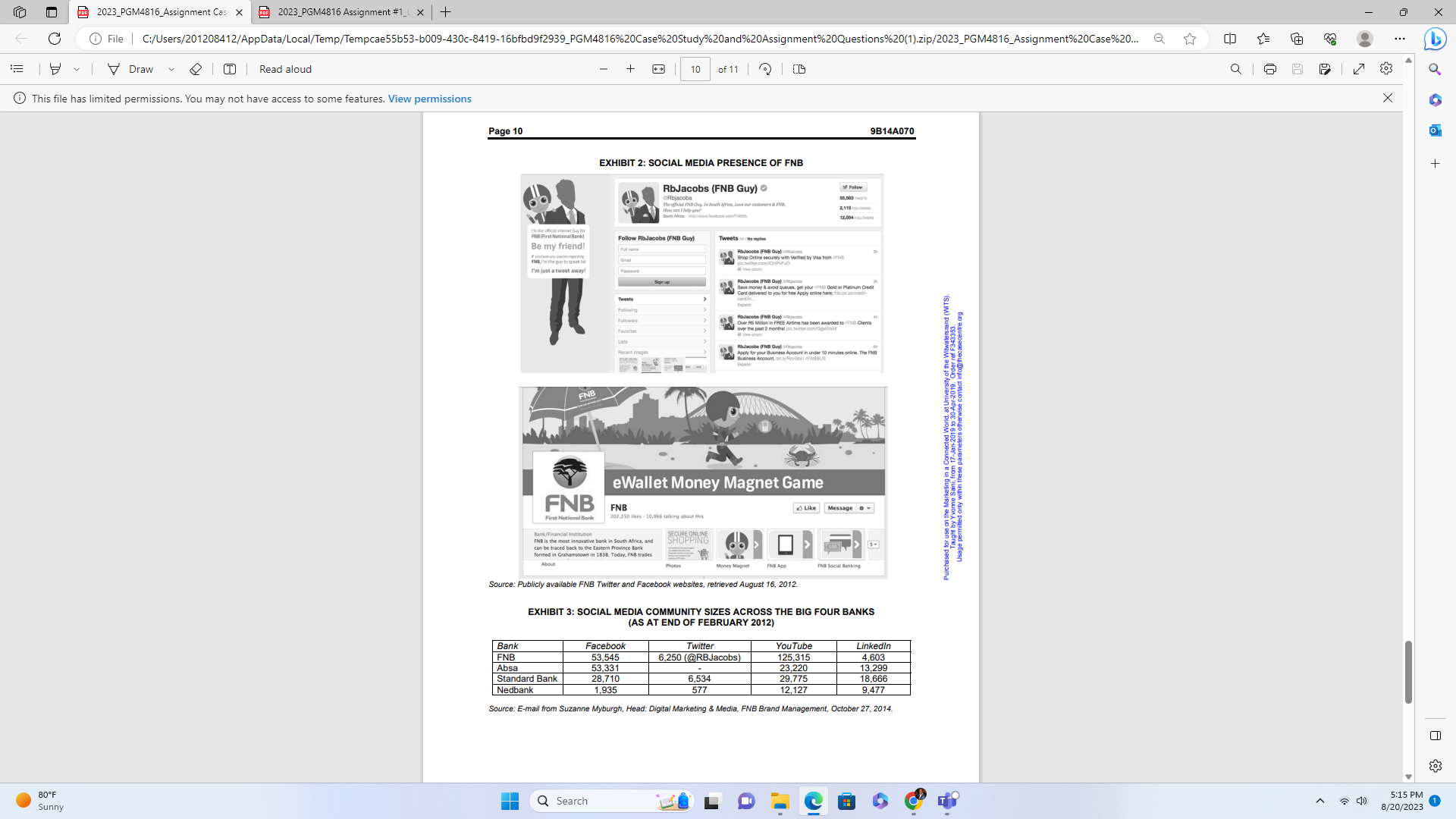Add this page to favorites
Viewport: 1456px width, 819px height.
tap(1189, 39)
